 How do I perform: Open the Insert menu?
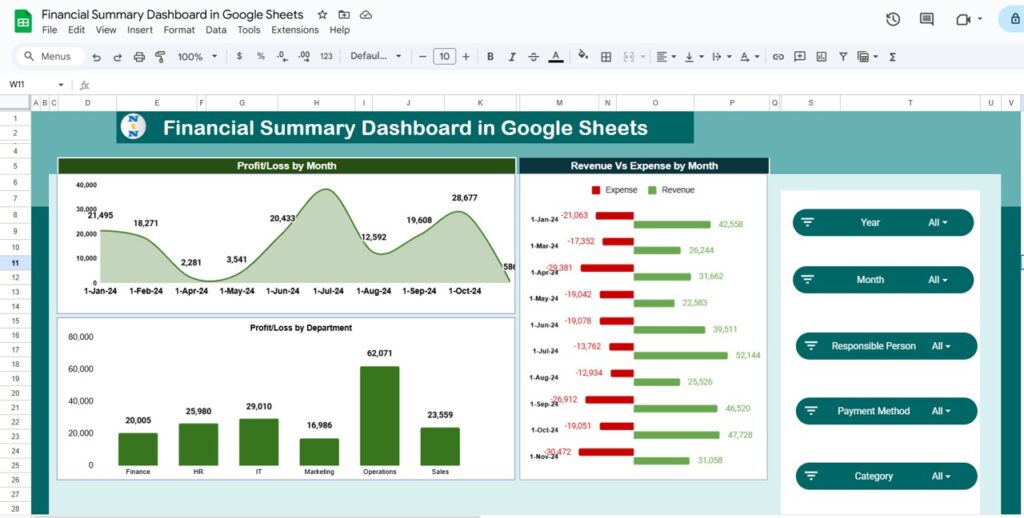pyautogui.click(x=140, y=30)
